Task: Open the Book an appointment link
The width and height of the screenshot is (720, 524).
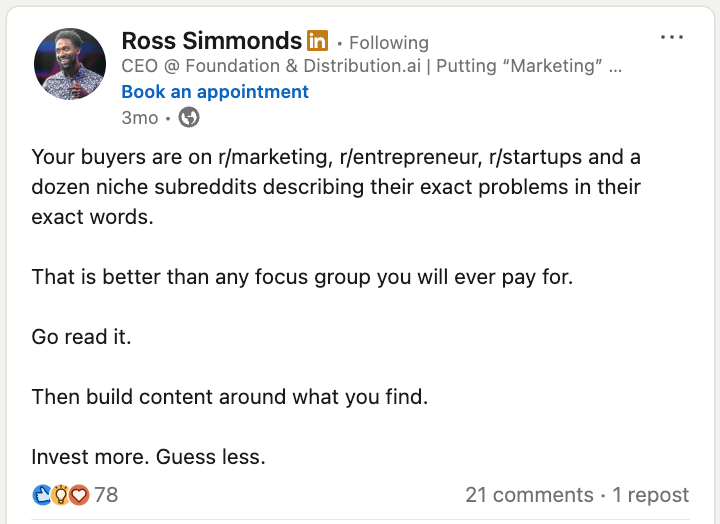Action: (x=215, y=92)
